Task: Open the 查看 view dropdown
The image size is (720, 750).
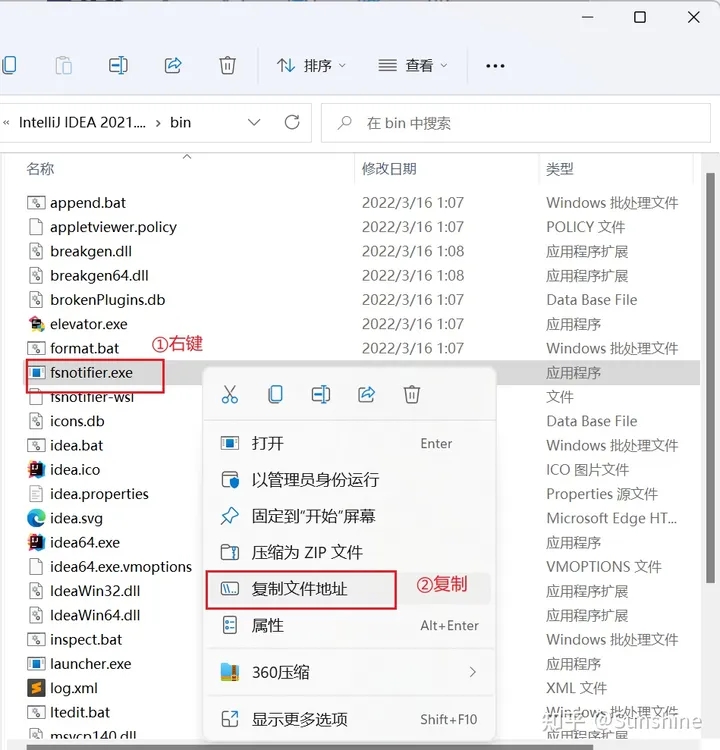Action: 412,65
